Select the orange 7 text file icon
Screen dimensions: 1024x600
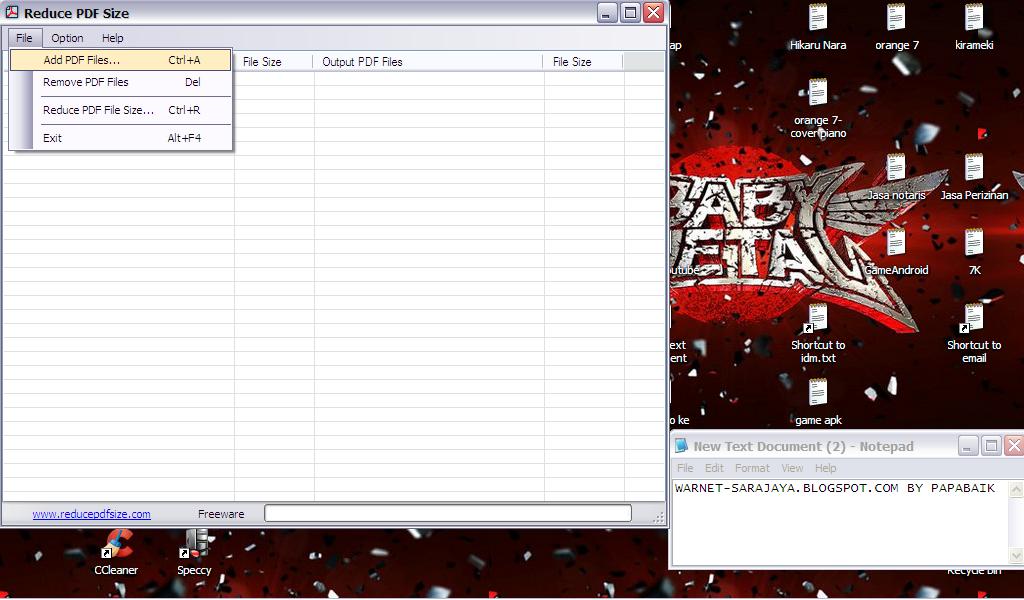click(x=896, y=18)
